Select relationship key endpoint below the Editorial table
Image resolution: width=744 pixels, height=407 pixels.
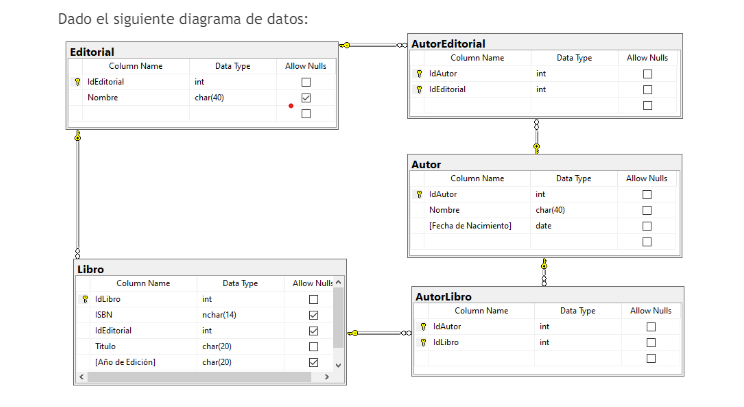(78, 136)
